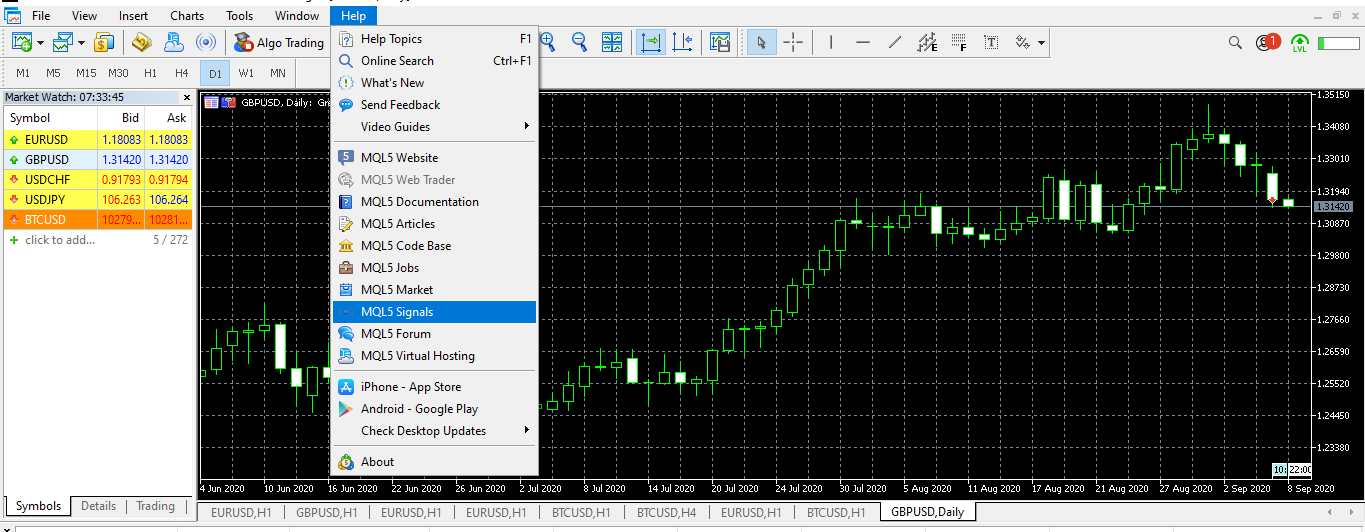Select the BTCUSD row in Market Watch
The width and height of the screenshot is (1365, 532).
point(98,220)
